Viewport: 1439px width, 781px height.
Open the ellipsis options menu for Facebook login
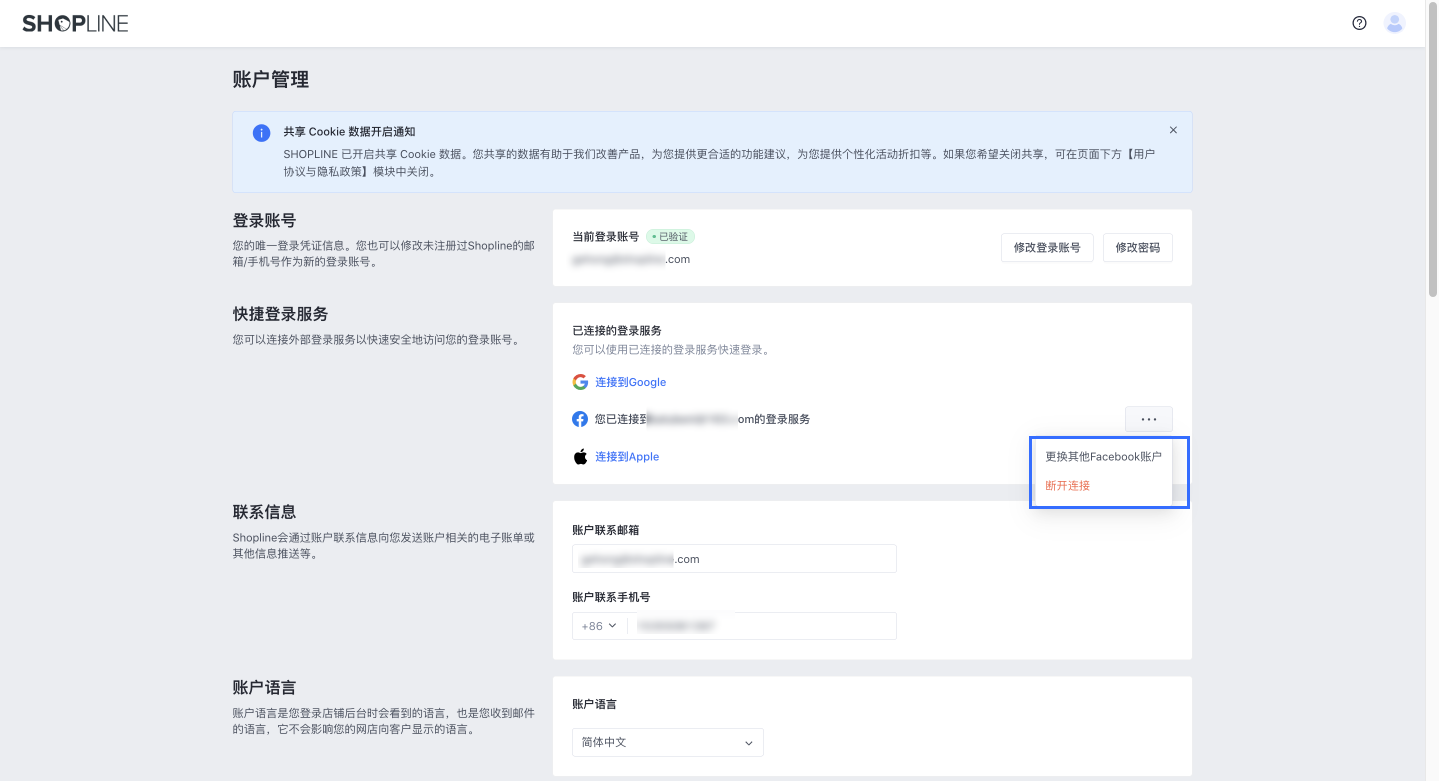(x=1148, y=419)
